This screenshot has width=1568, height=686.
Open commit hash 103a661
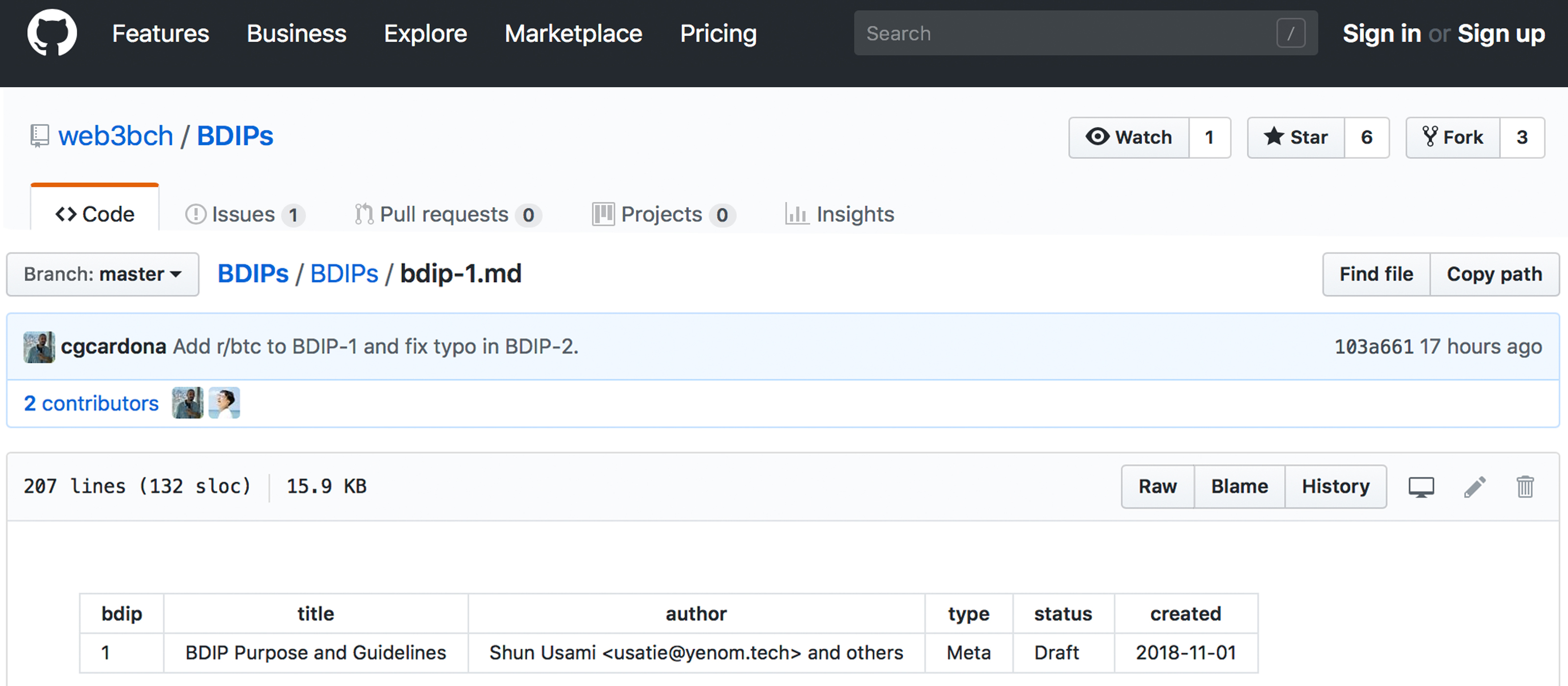click(1374, 346)
